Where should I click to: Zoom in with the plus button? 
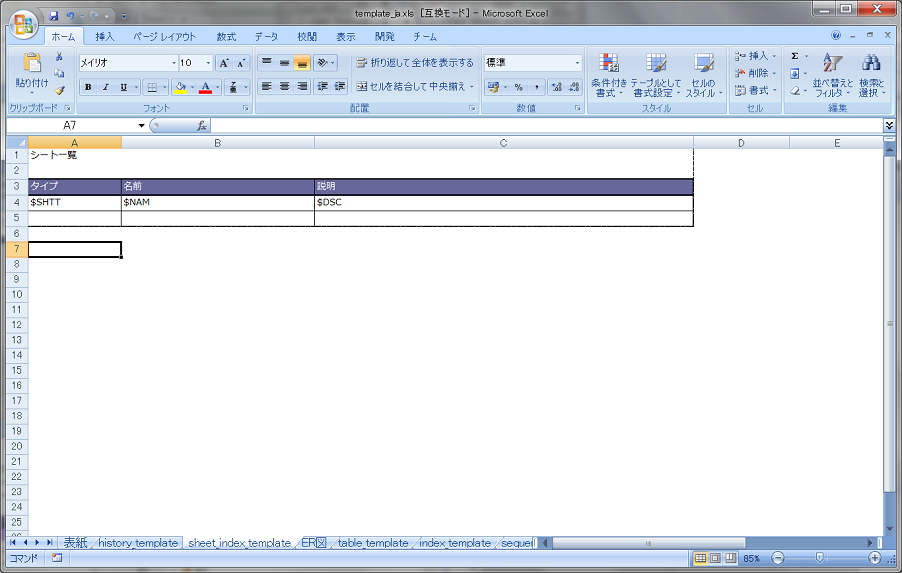874,558
